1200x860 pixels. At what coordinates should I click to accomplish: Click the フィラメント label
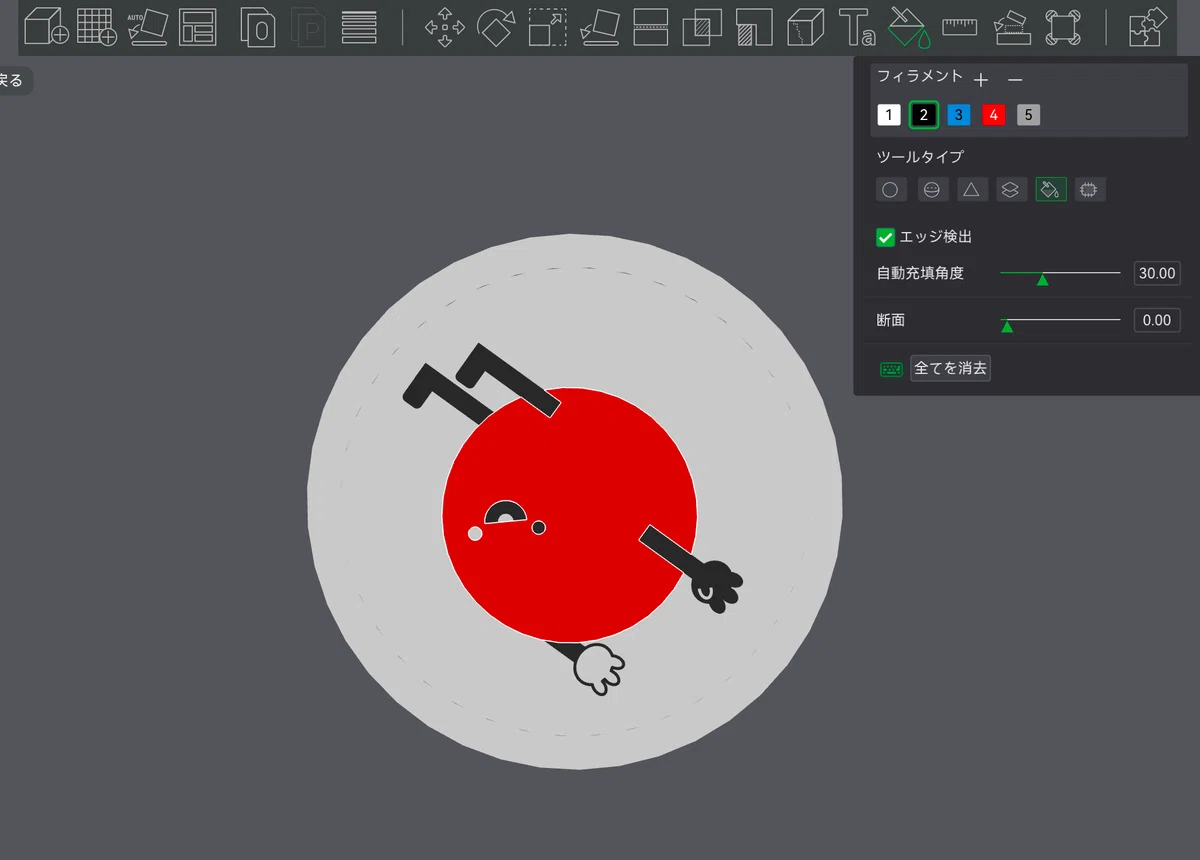pyautogui.click(x=920, y=76)
